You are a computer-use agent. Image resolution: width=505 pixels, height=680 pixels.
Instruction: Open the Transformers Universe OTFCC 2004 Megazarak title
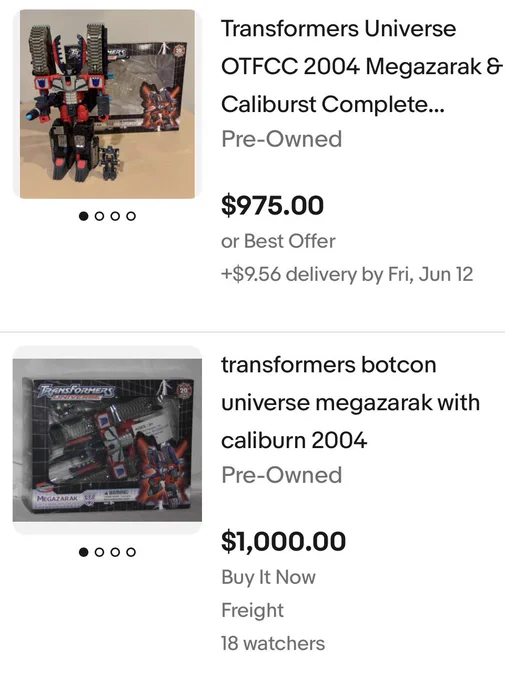[x=362, y=66]
